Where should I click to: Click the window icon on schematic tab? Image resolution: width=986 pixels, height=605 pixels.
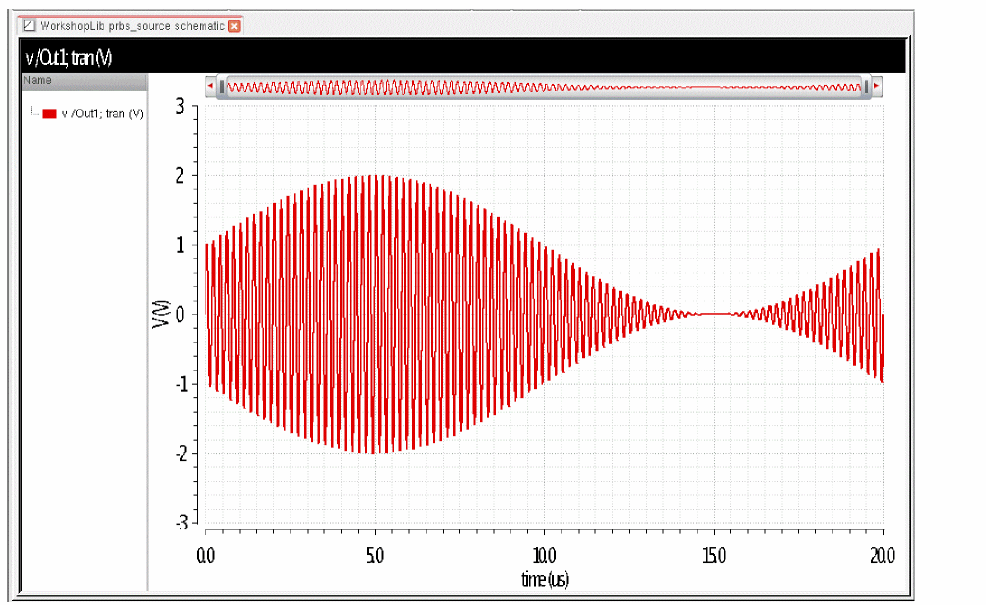click(29, 26)
